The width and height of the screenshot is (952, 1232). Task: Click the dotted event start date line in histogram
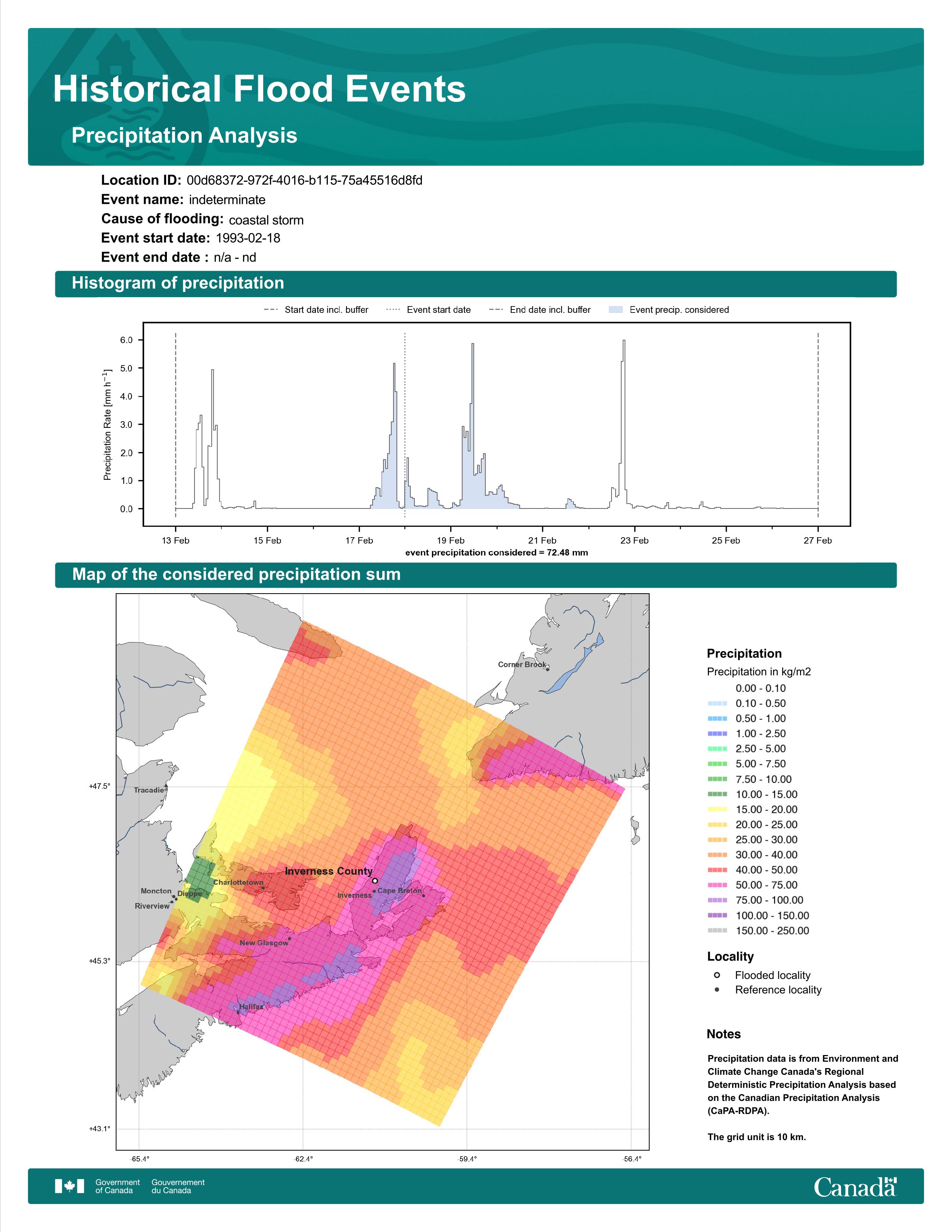[x=405, y=425]
